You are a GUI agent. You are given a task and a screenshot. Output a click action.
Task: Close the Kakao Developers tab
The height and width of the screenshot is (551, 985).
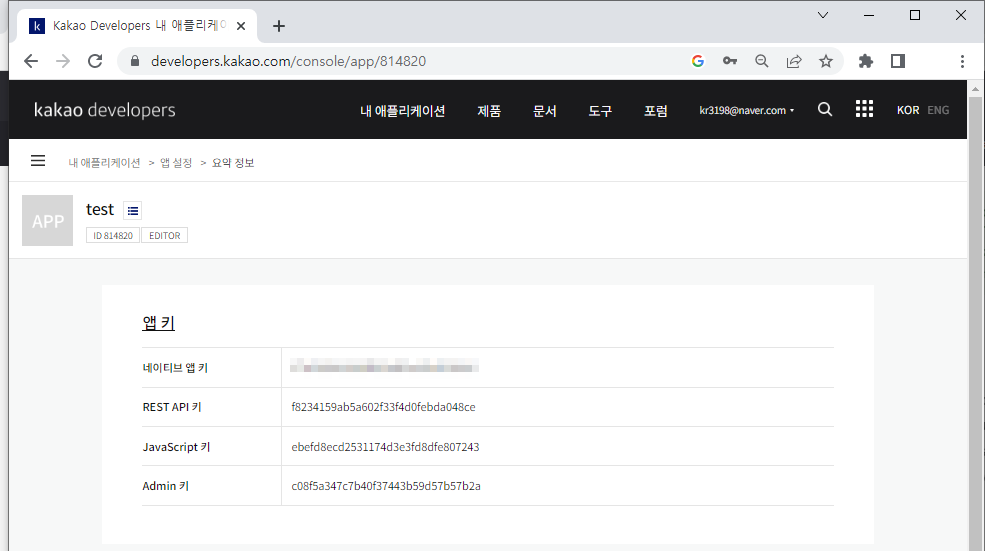pos(241,26)
